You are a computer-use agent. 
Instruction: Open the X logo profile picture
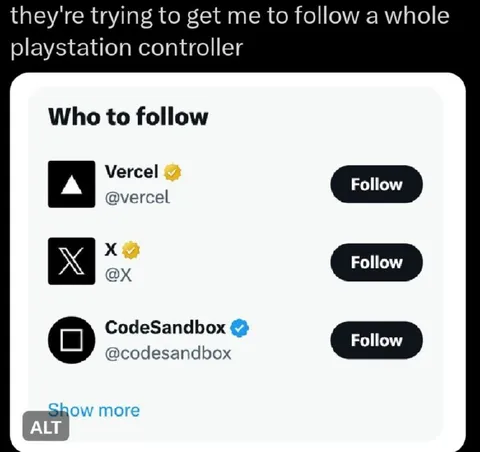pyautogui.click(x=71, y=261)
